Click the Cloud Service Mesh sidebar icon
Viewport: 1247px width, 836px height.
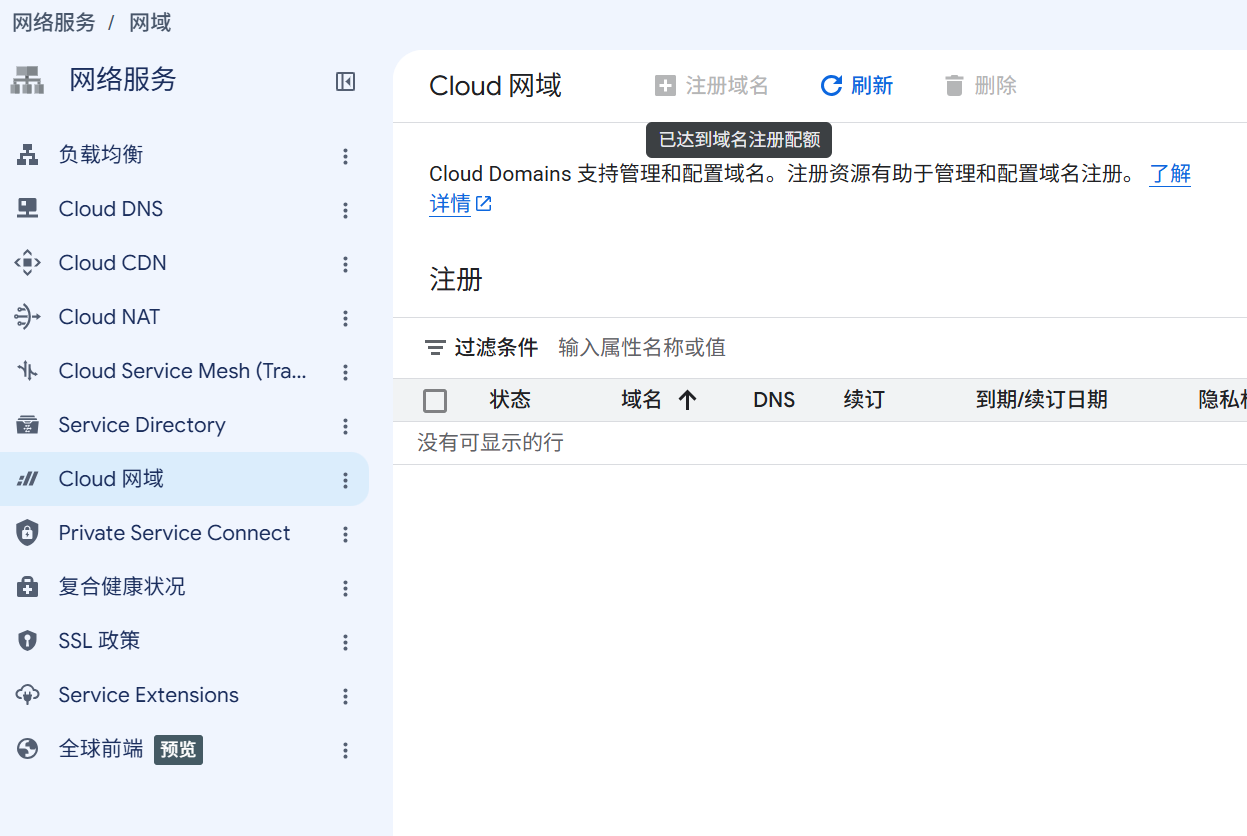[x=27, y=371]
